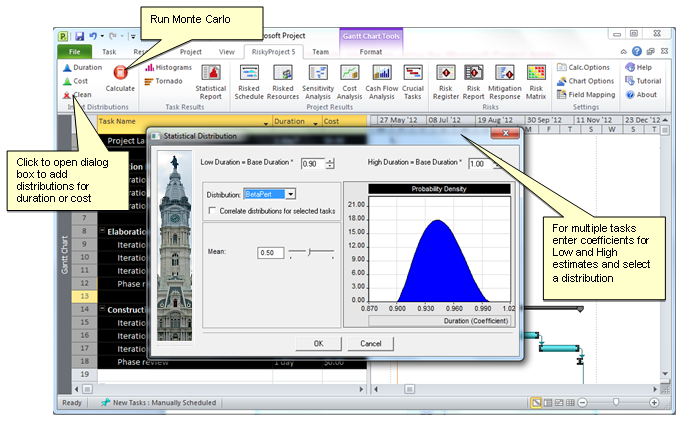The height and width of the screenshot is (421, 682).
Task: Open the Tornado chart
Action: point(164,81)
